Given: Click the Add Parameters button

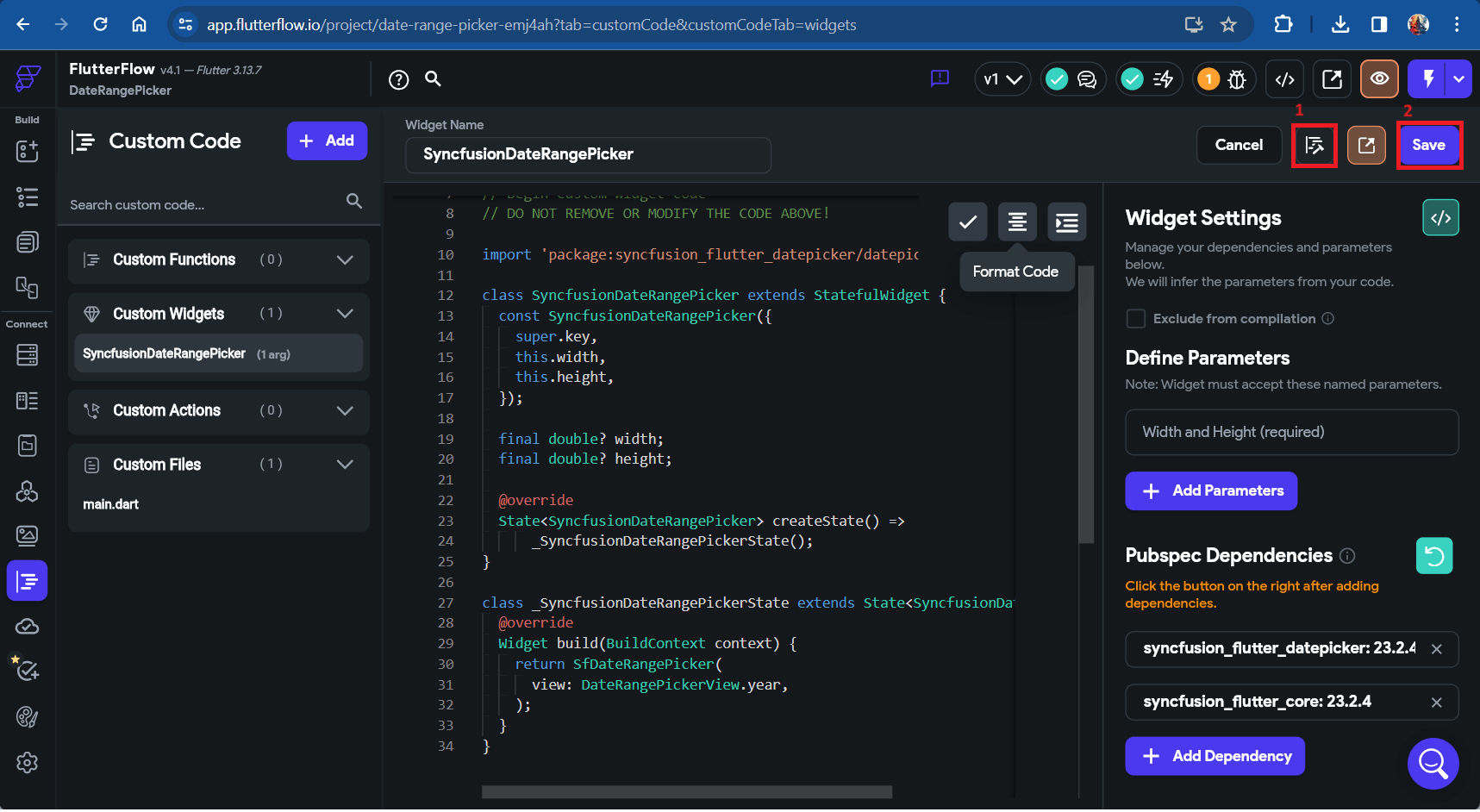Looking at the screenshot, I should [x=1211, y=491].
